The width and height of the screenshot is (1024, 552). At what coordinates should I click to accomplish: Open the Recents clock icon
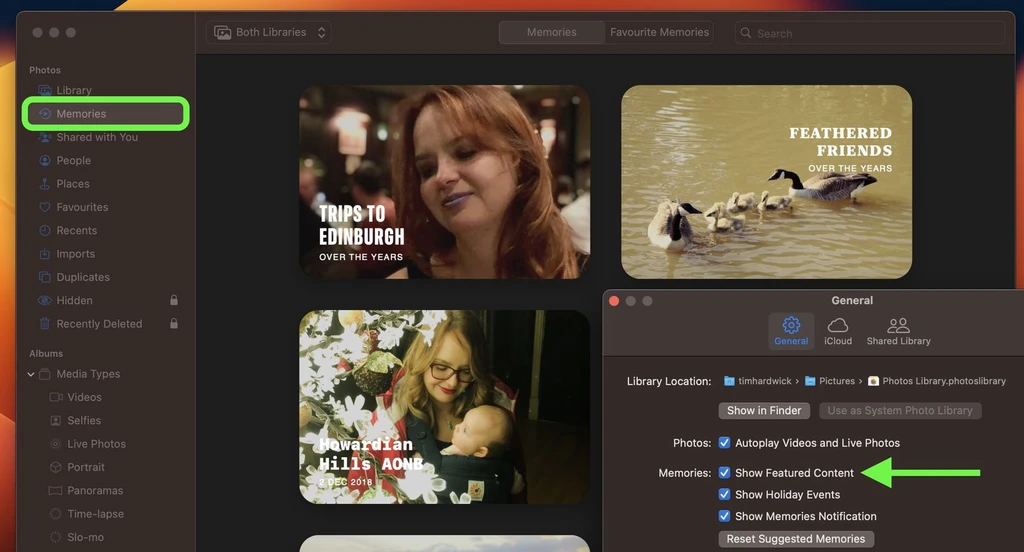pos(44,231)
